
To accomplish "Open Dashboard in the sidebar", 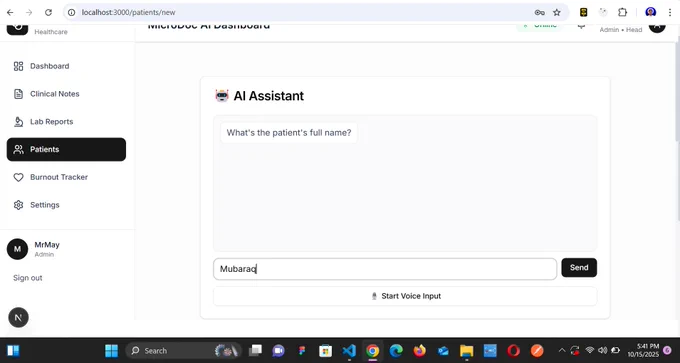I will 66,66.
